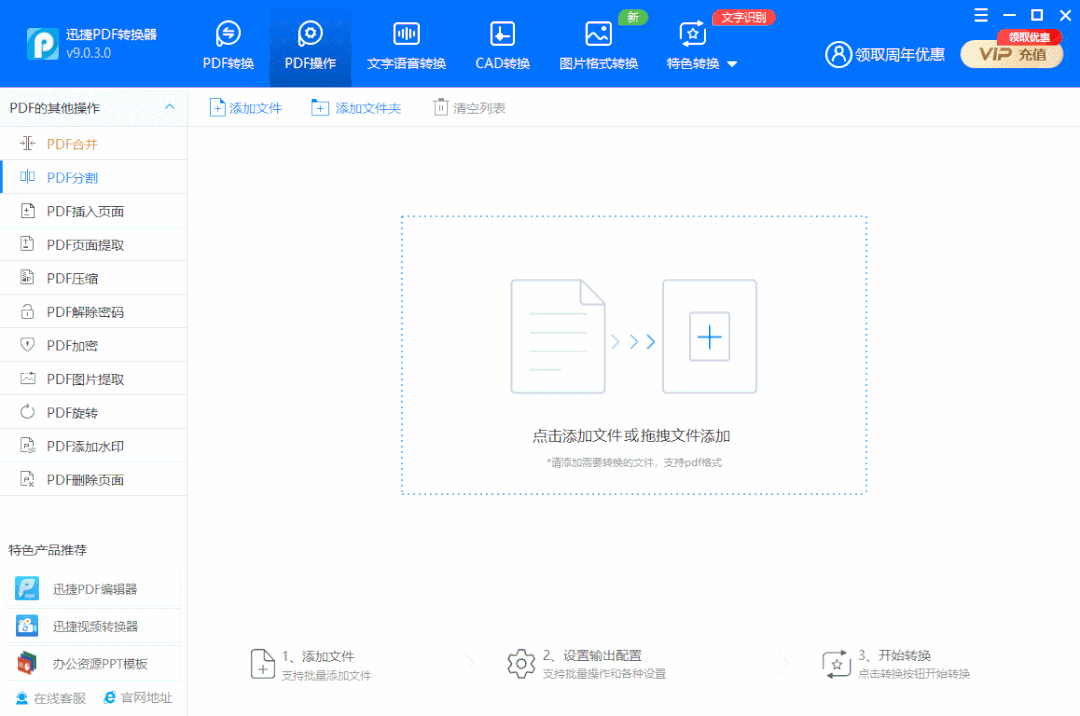Viewport: 1080px width, 716px height.
Task: Click the step 3 开始转换 icon
Action: coord(836,664)
